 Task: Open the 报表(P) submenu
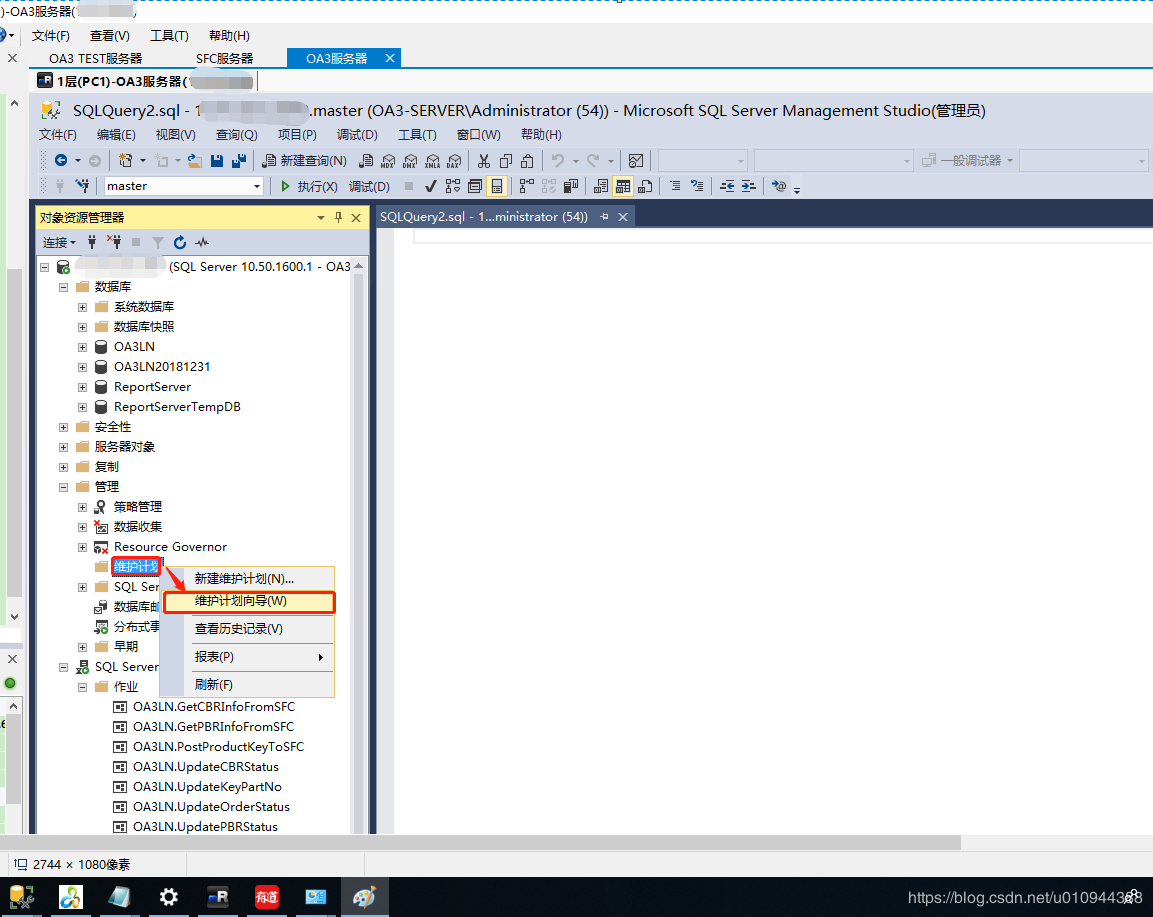249,657
